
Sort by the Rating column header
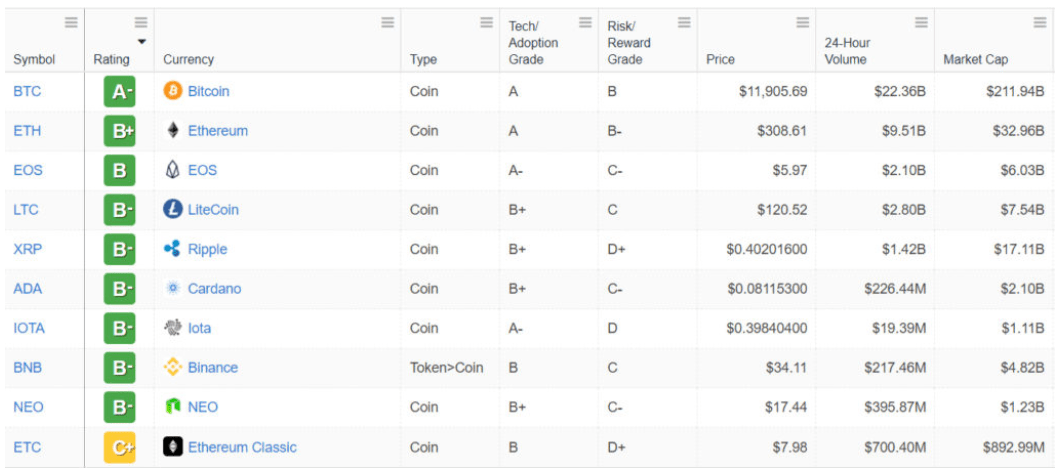pyautogui.click(x=112, y=60)
